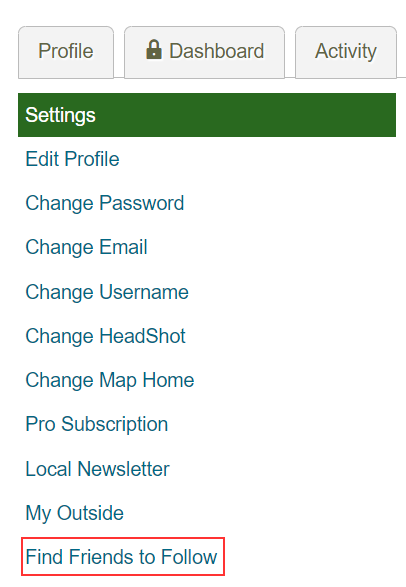
Task: Choose the Change Map Home link
Action: tap(110, 380)
